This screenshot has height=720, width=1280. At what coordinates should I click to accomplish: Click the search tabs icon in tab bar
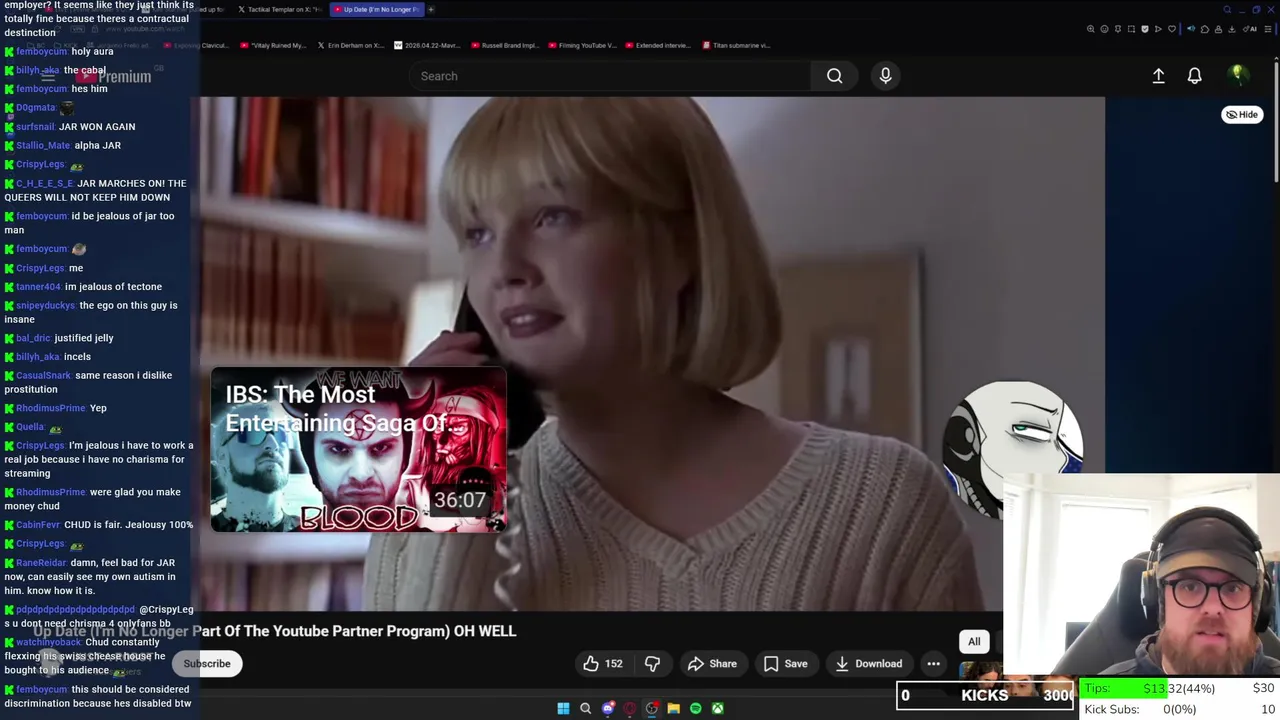point(1227,9)
